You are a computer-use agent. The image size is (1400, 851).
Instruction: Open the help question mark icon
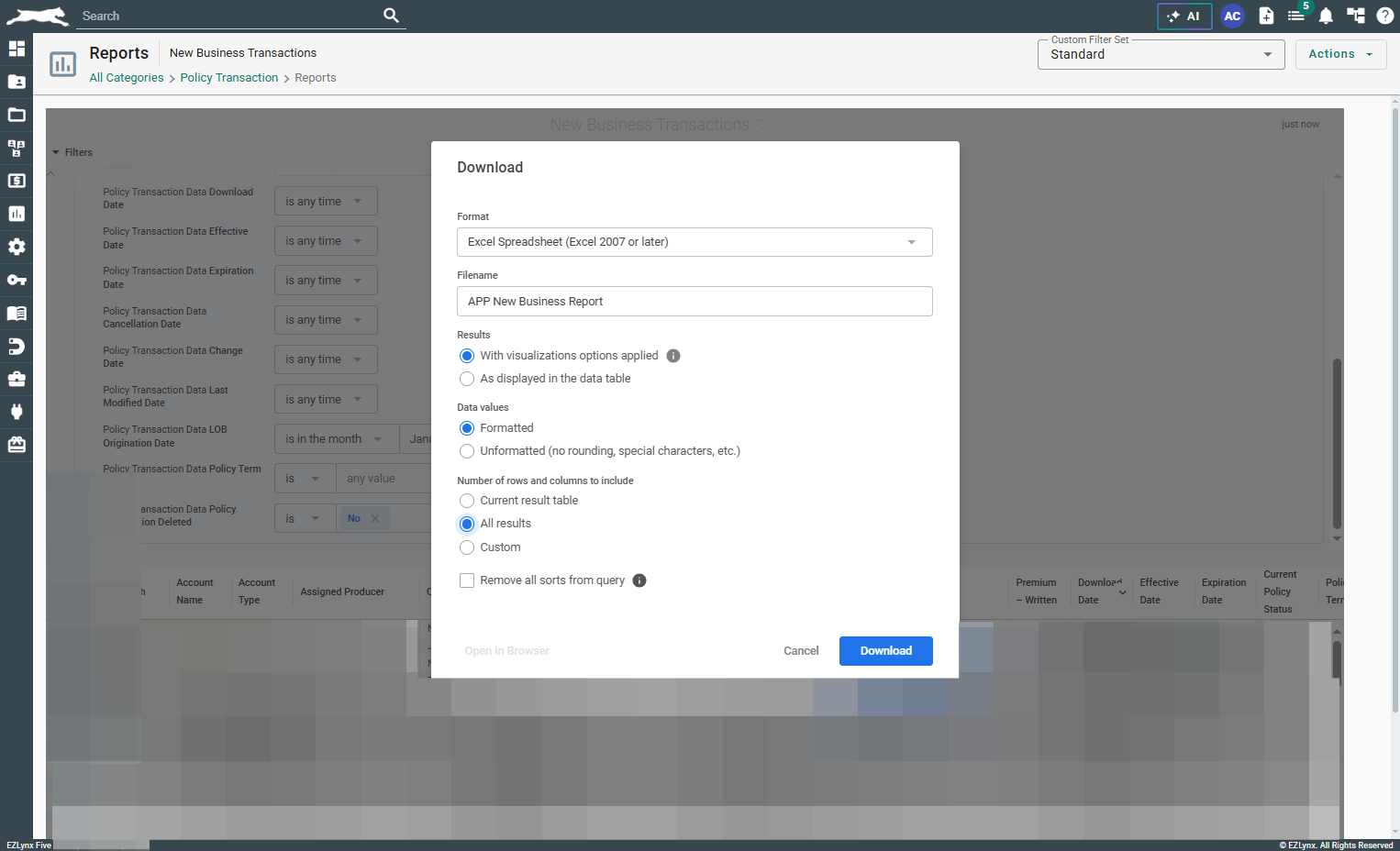[1385, 16]
